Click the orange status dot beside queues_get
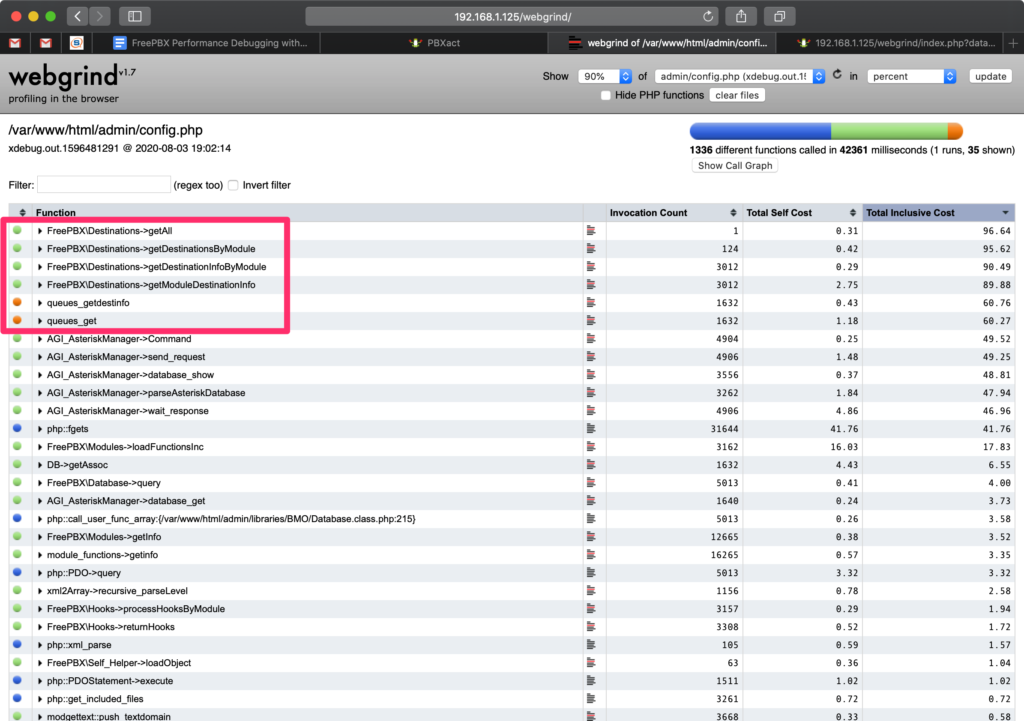 (x=17, y=320)
